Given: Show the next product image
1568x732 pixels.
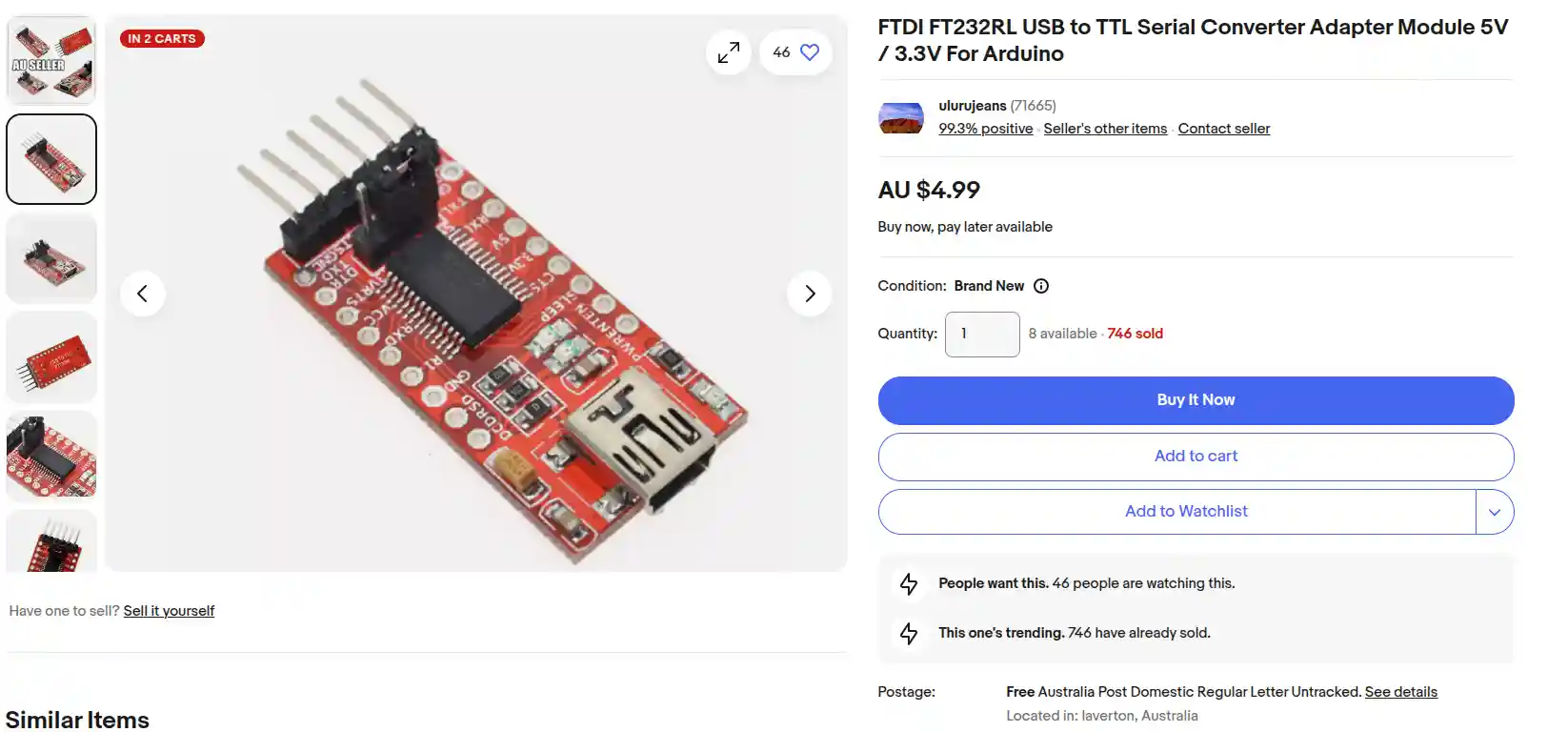Looking at the screenshot, I should (x=810, y=294).
